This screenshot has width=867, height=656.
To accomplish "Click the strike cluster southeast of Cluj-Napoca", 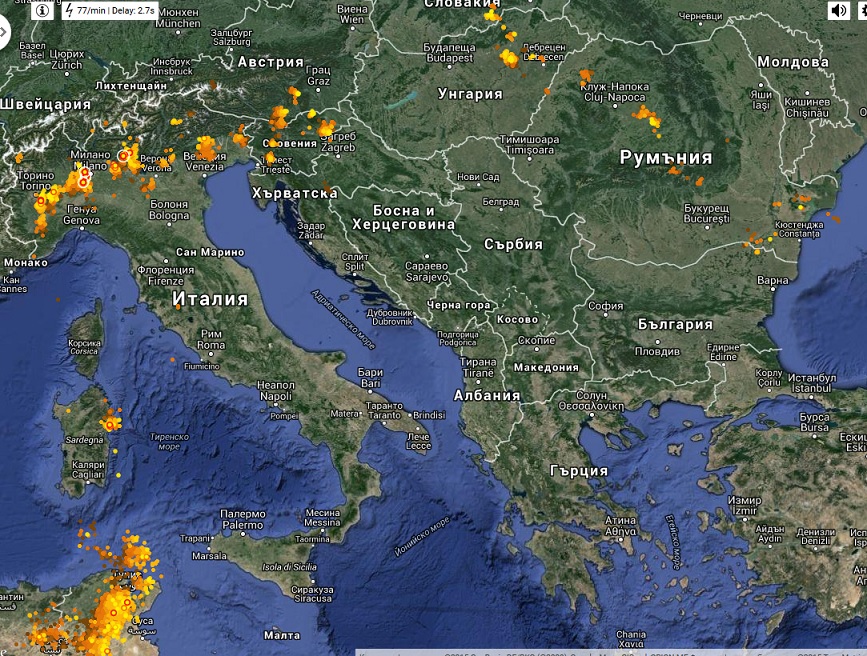I will tap(646, 117).
